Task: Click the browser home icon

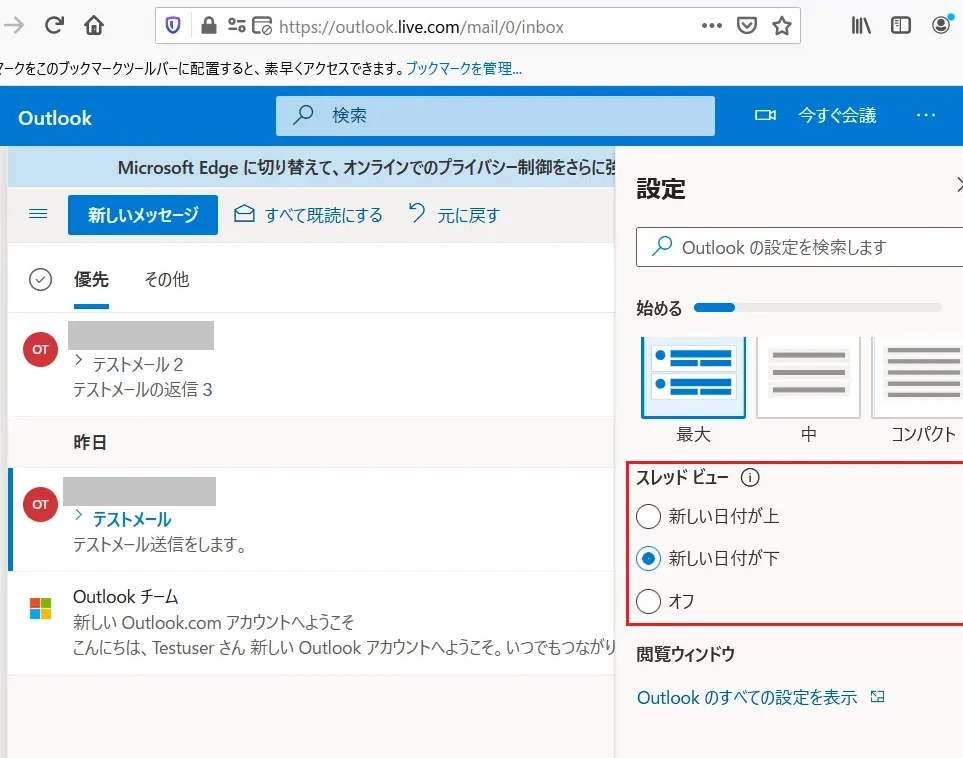Action: point(94,26)
